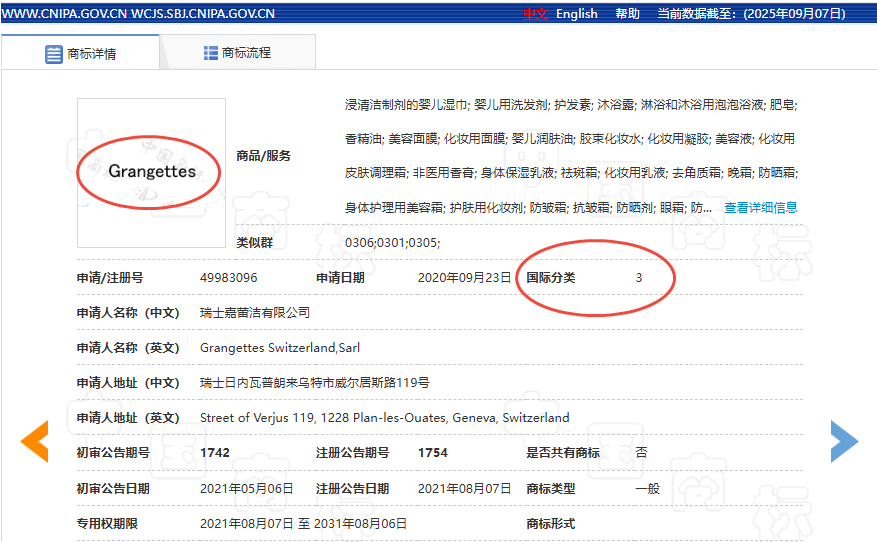Click the 申请日期 label
This screenshot has height=542, width=877.
[x=340, y=277]
